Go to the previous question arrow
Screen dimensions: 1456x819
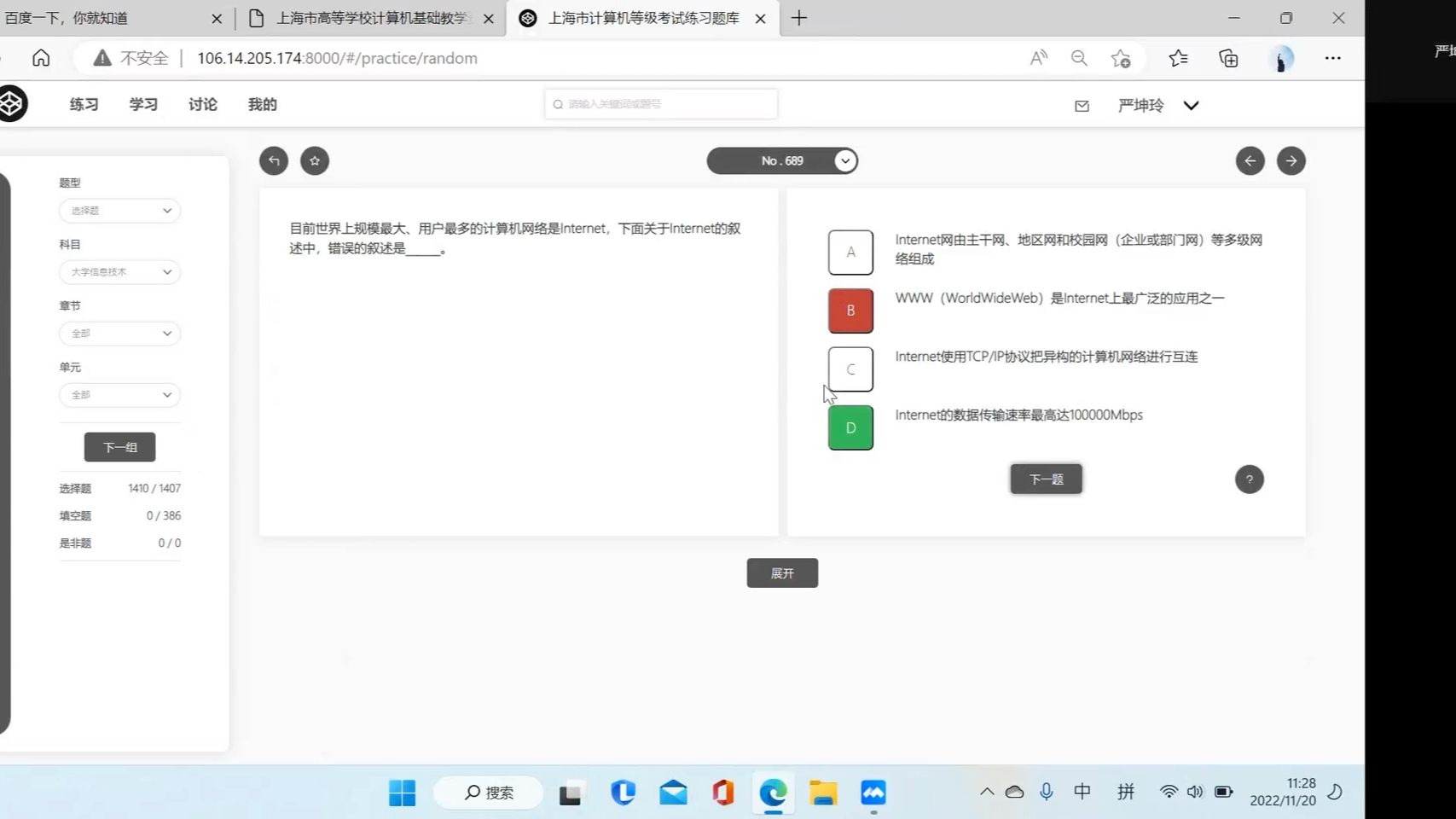tap(1250, 160)
